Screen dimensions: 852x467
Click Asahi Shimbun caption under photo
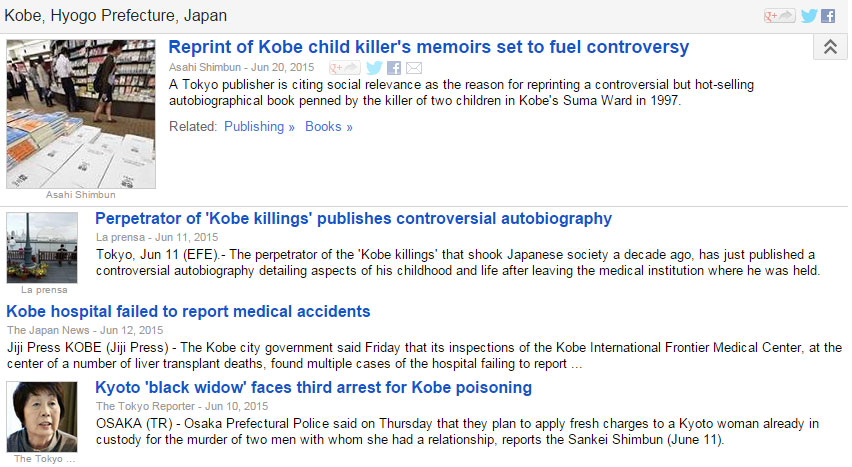tap(80, 195)
